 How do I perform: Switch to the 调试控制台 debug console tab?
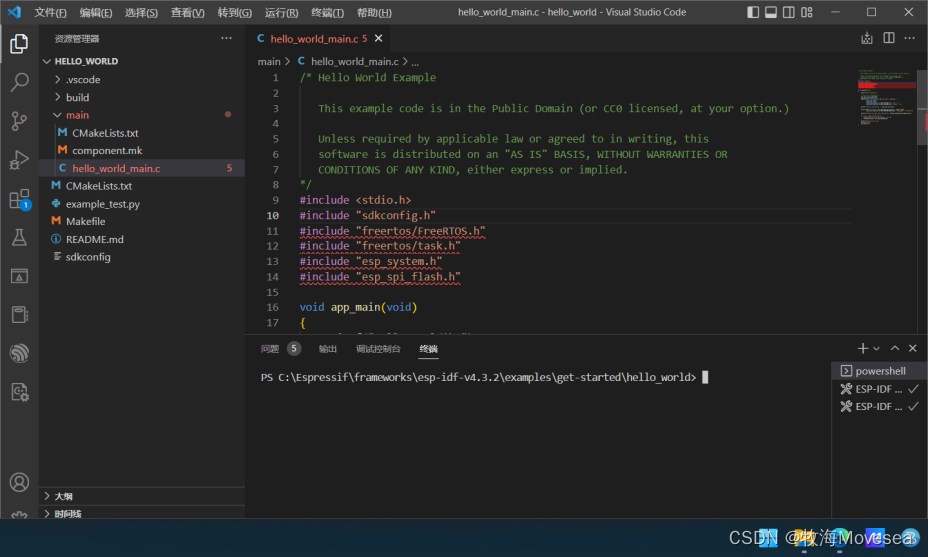378,349
